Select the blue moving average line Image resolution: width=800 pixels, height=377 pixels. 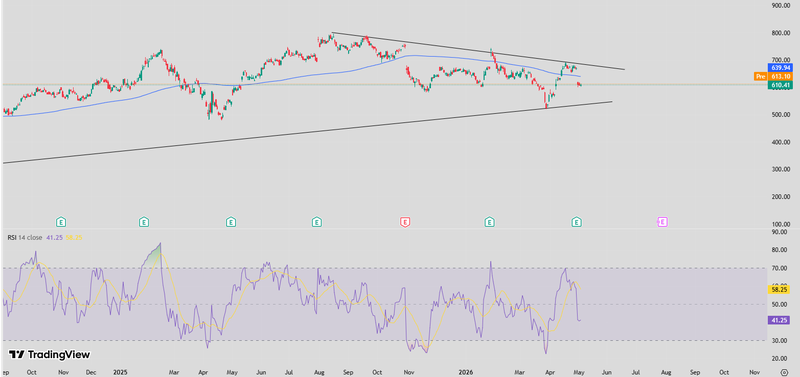pos(291,79)
